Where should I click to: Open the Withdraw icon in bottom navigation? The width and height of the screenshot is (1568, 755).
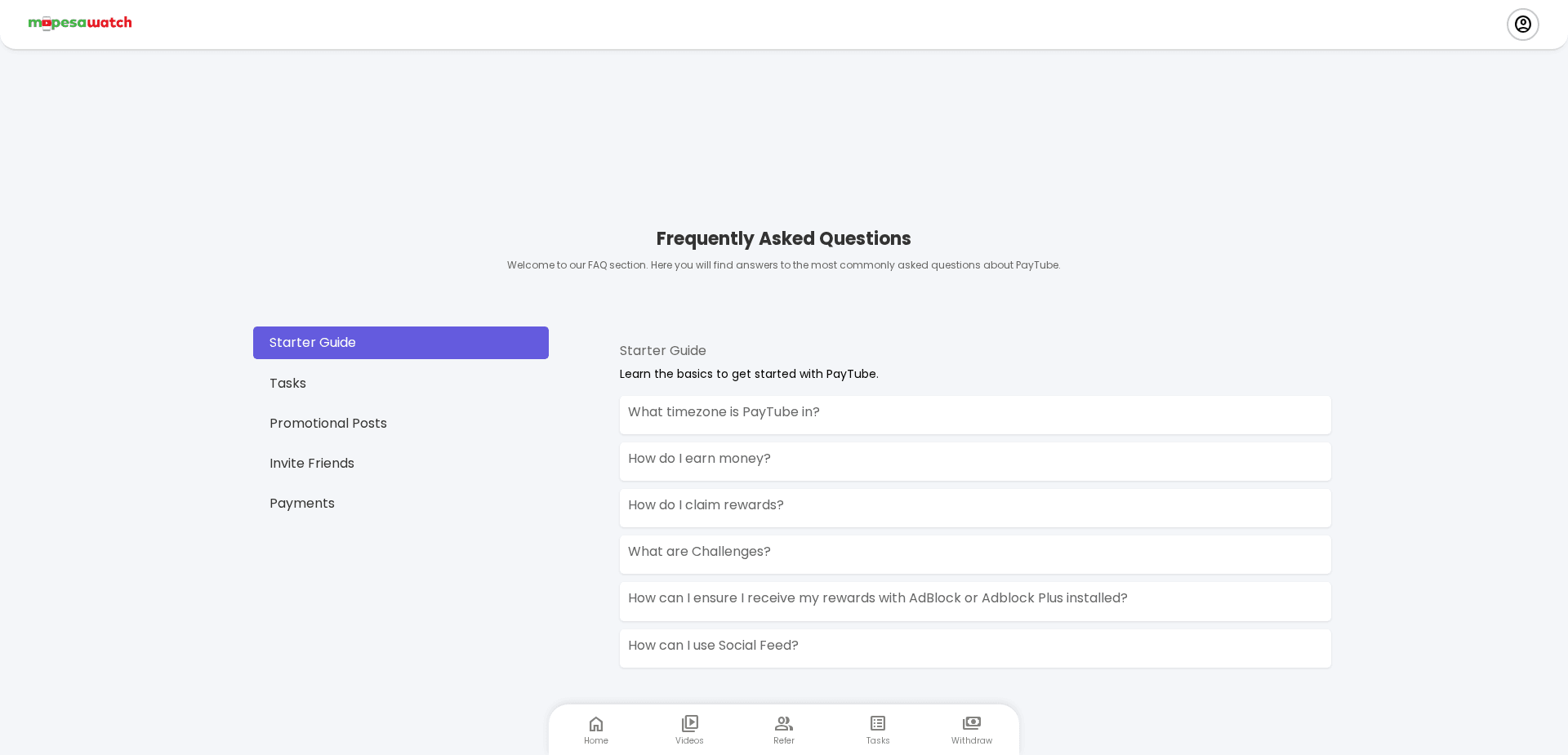click(971, 729)
